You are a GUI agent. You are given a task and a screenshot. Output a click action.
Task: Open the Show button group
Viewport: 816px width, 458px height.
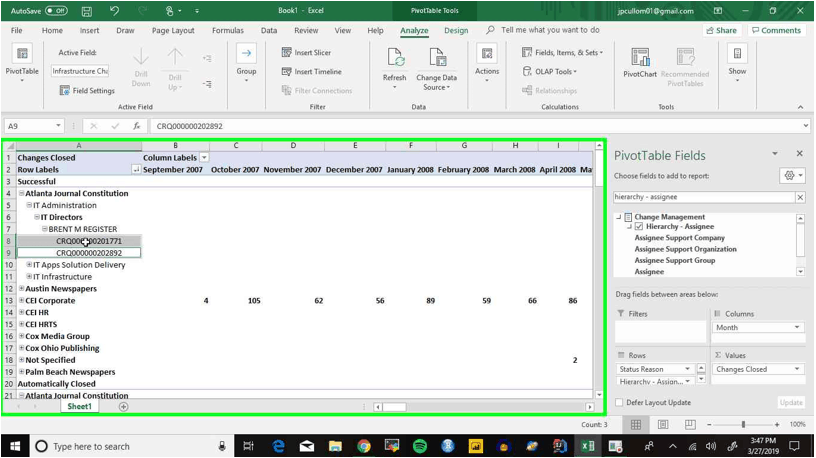(x=737, y=63)
